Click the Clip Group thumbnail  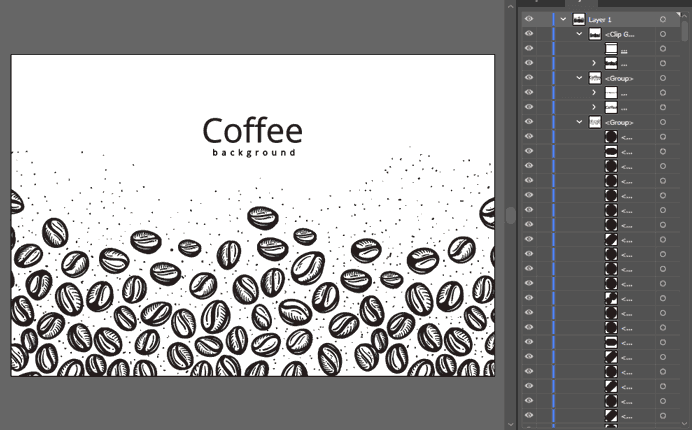click(x=595, y=34)
